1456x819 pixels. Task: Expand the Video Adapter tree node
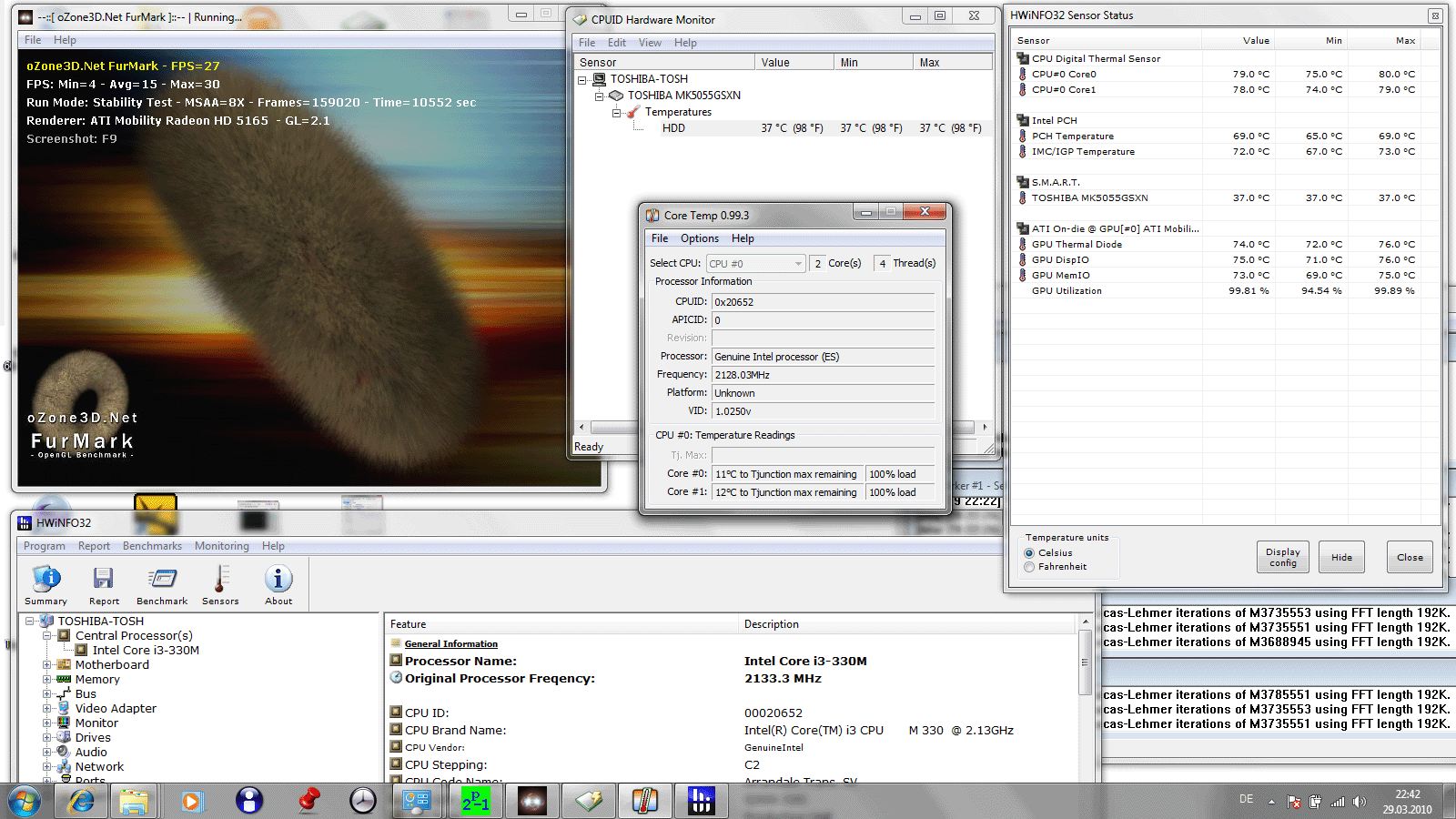[x=46, y=709]
